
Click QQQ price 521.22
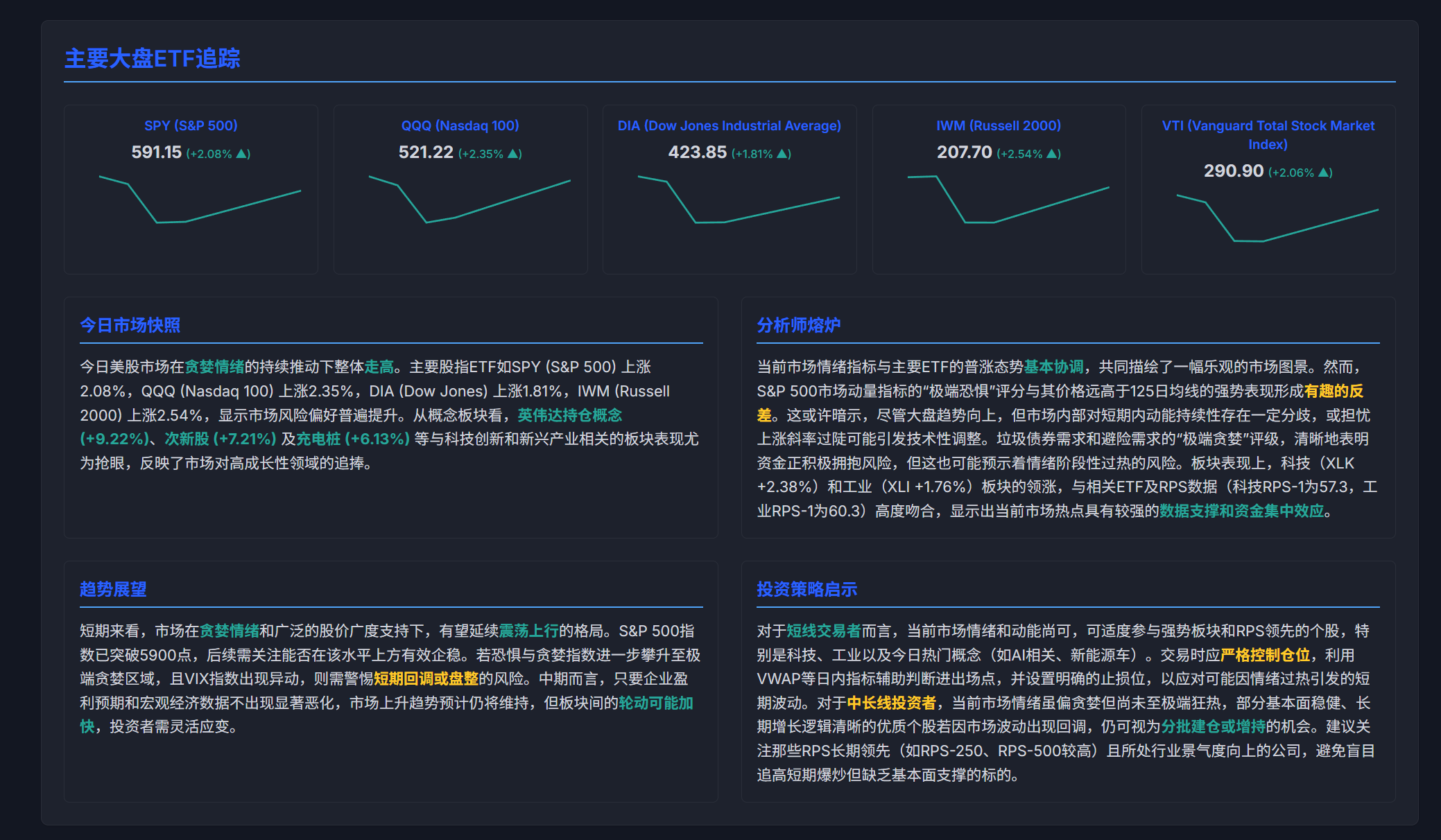point(426,152)
